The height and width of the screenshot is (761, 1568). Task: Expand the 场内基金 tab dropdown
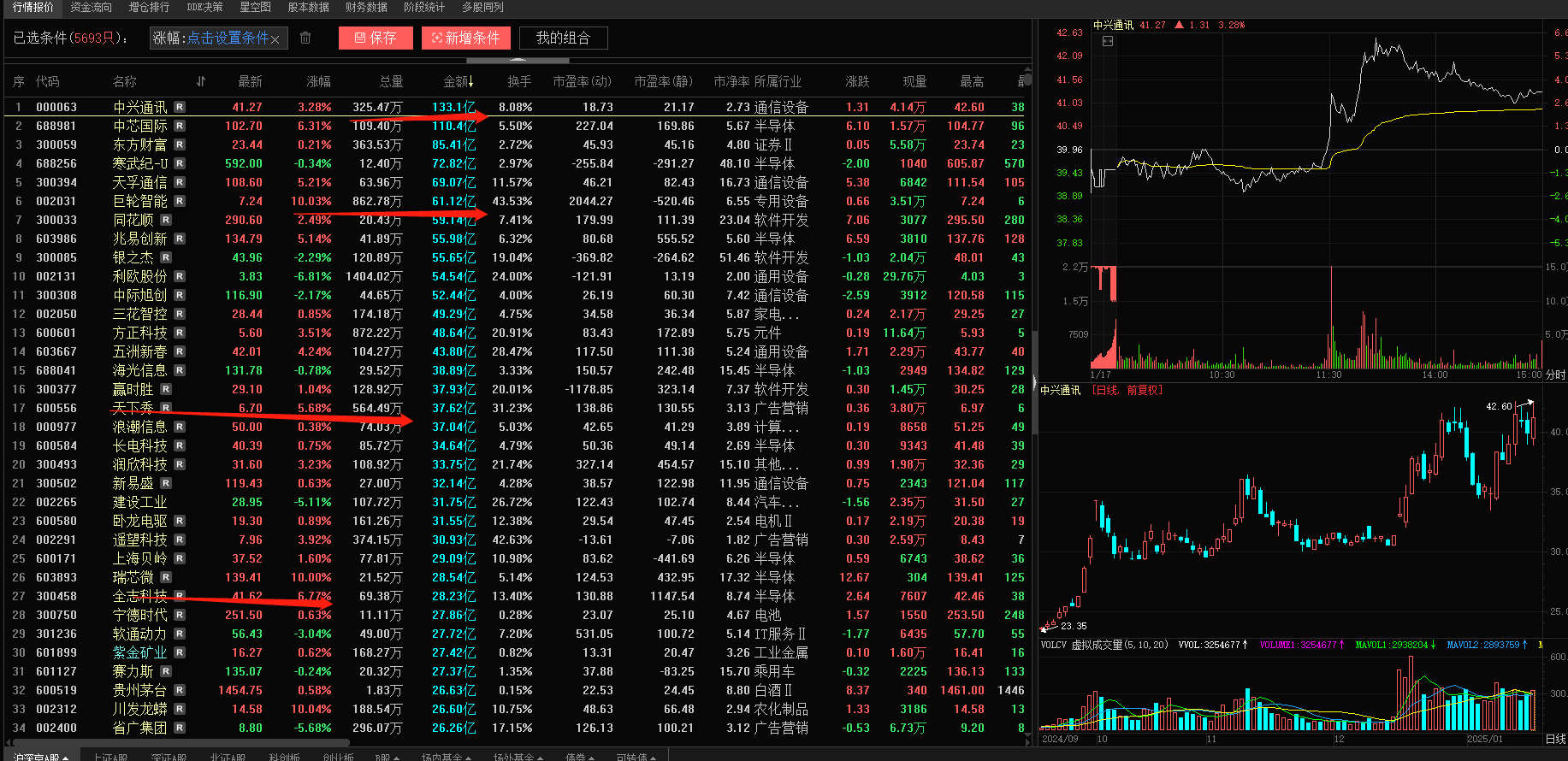click(x=469, y=758)
